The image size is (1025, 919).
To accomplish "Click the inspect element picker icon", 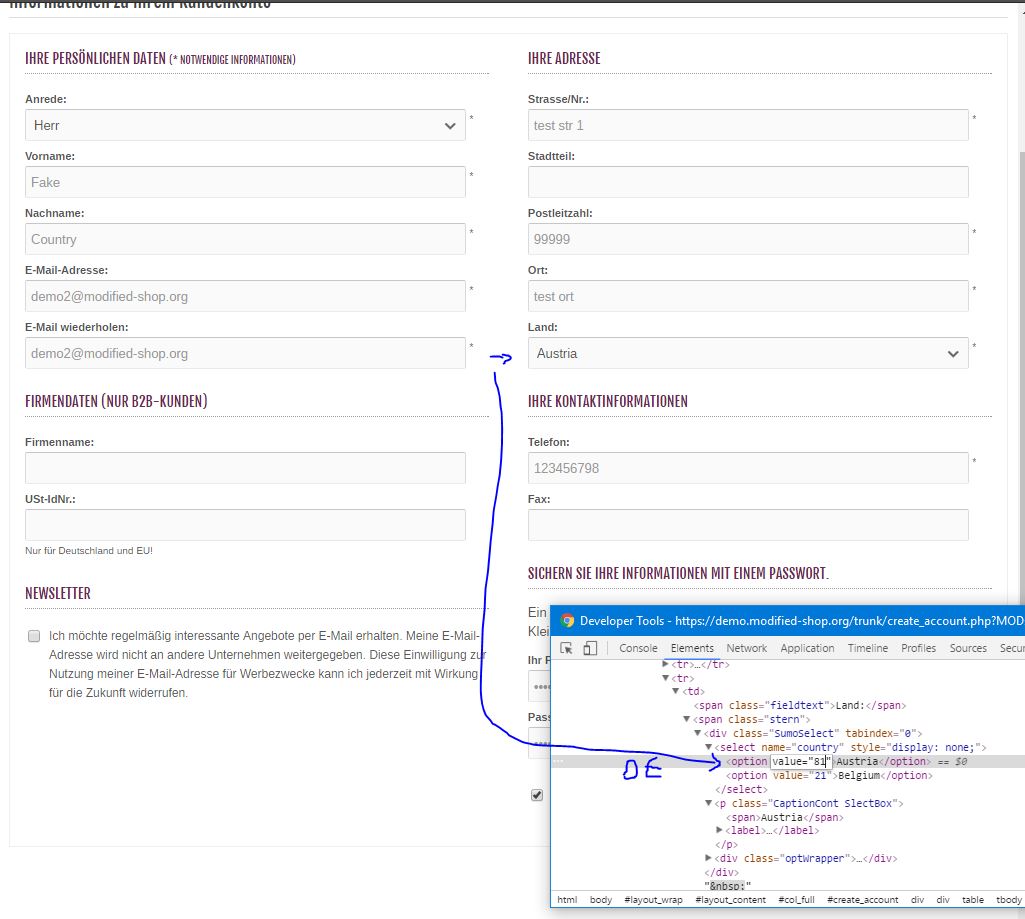I will (567, 648).
